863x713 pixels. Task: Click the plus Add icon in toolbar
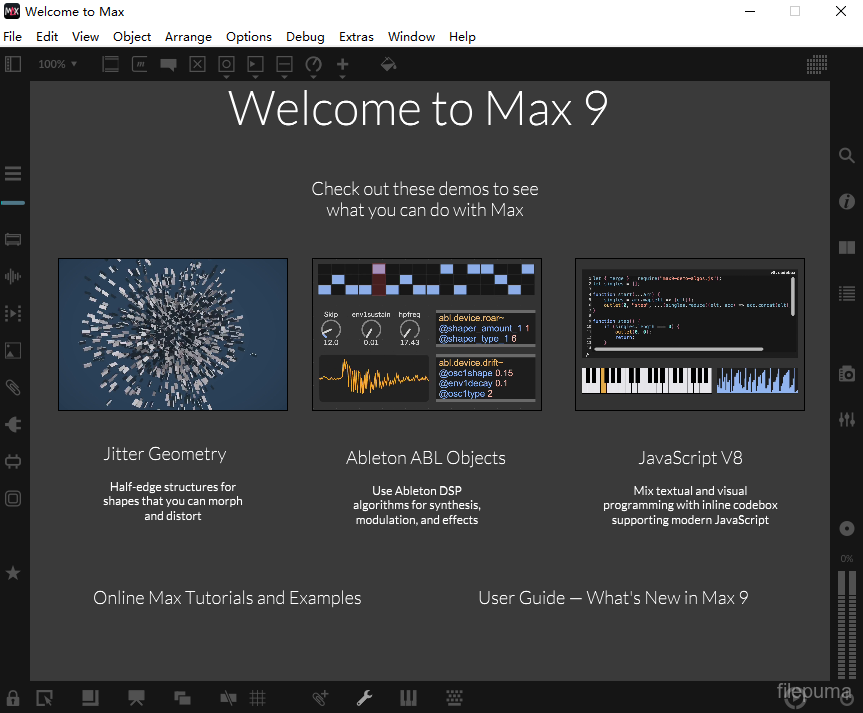(x=342, y=64)
